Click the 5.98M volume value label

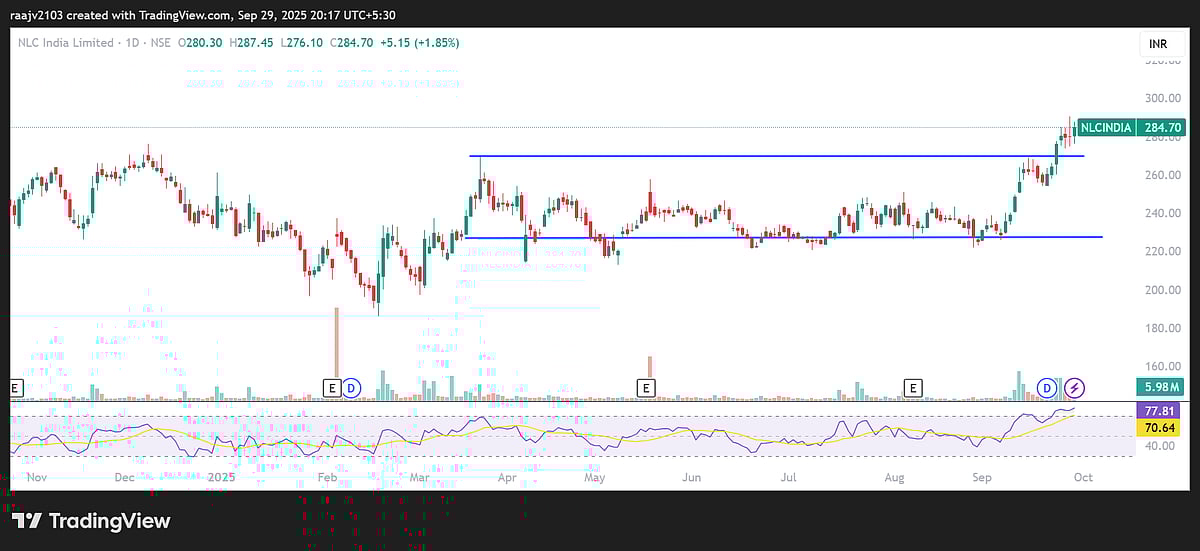click(x=1161, y=387)
